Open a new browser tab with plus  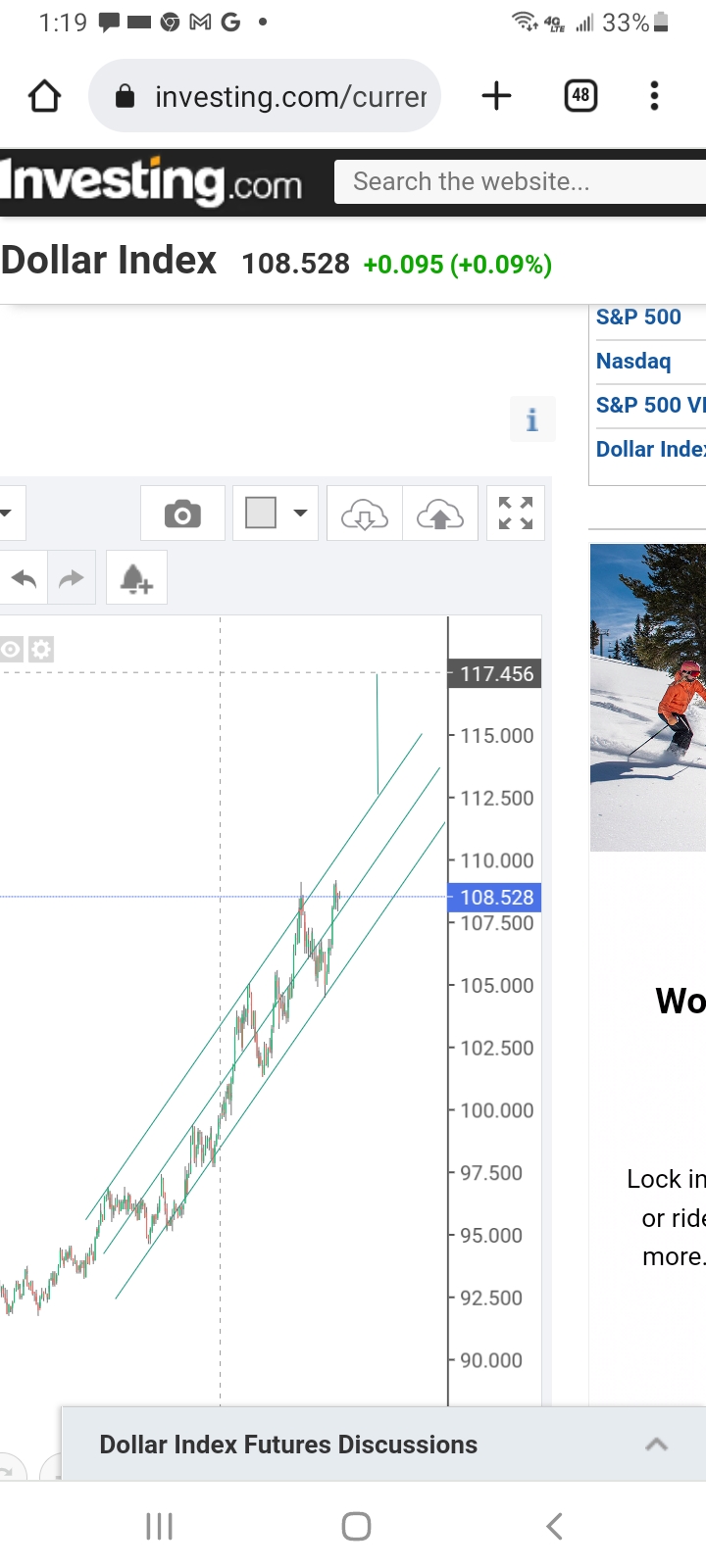coord(497,96)
